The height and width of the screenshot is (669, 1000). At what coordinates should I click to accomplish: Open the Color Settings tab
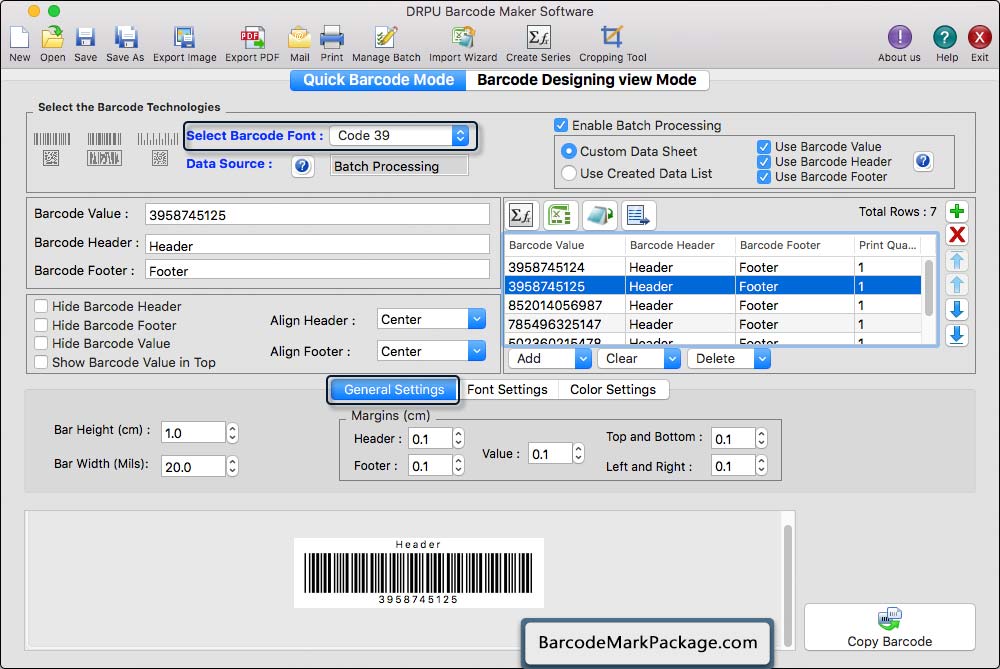[613, 390]
